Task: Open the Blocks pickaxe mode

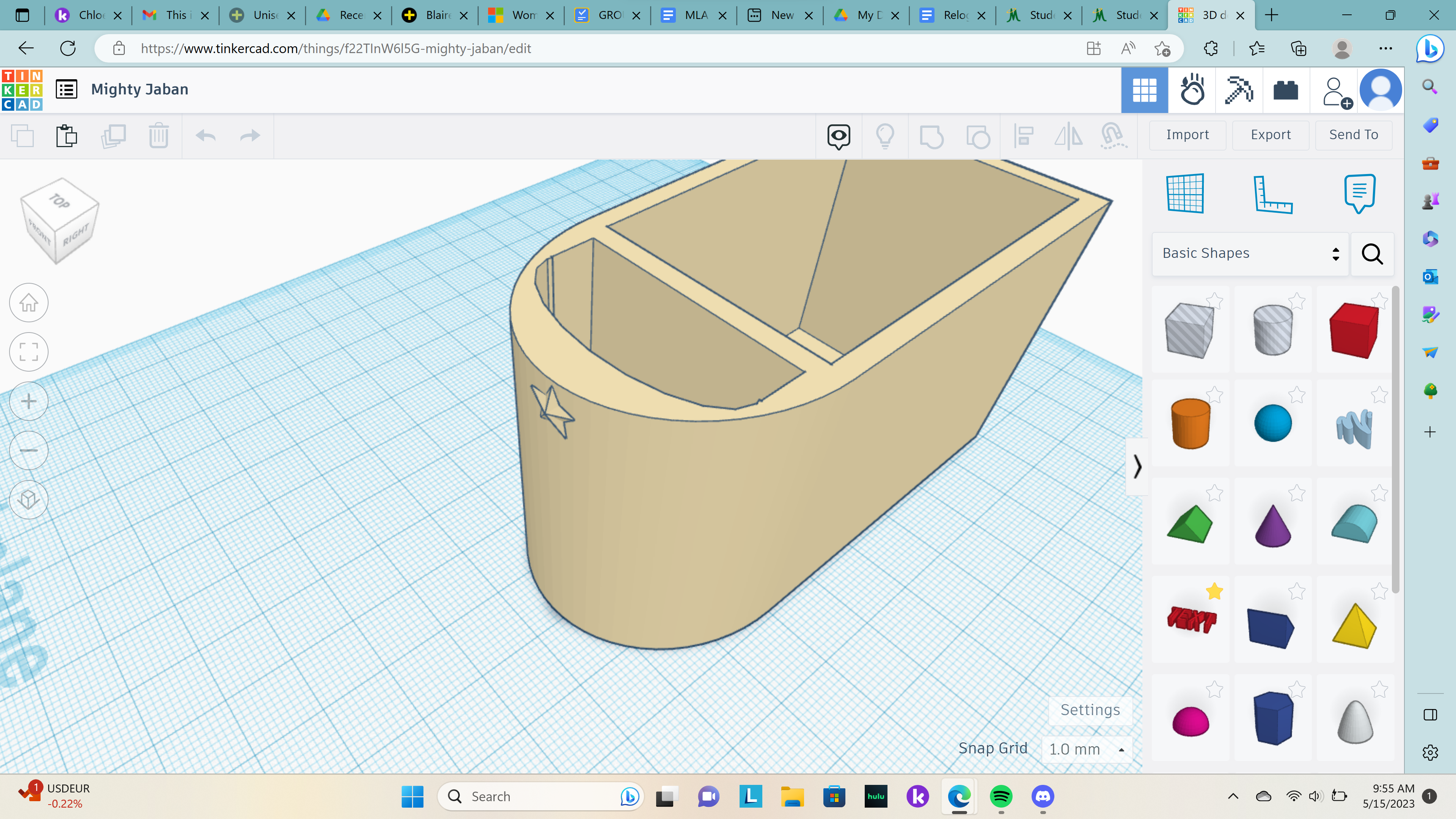Action: (1239, 91)
